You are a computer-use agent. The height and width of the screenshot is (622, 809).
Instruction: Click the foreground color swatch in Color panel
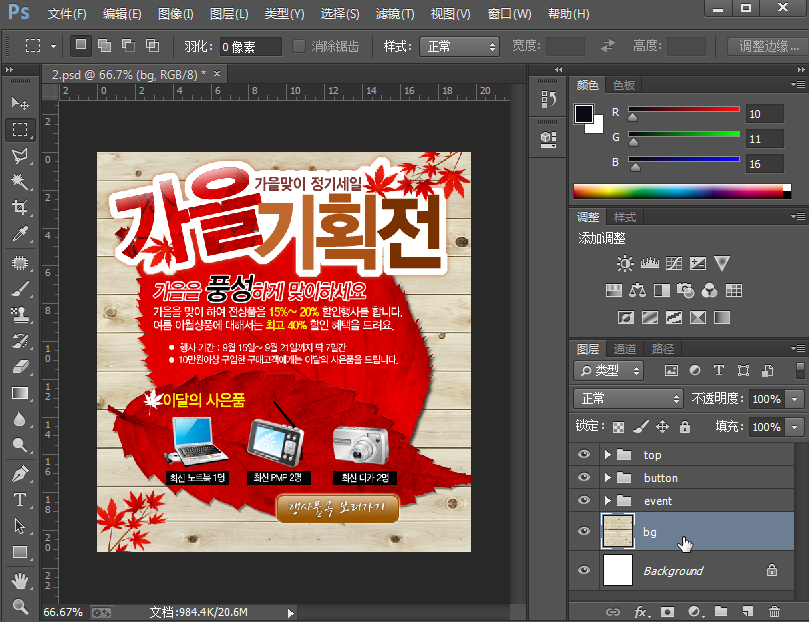584,114
